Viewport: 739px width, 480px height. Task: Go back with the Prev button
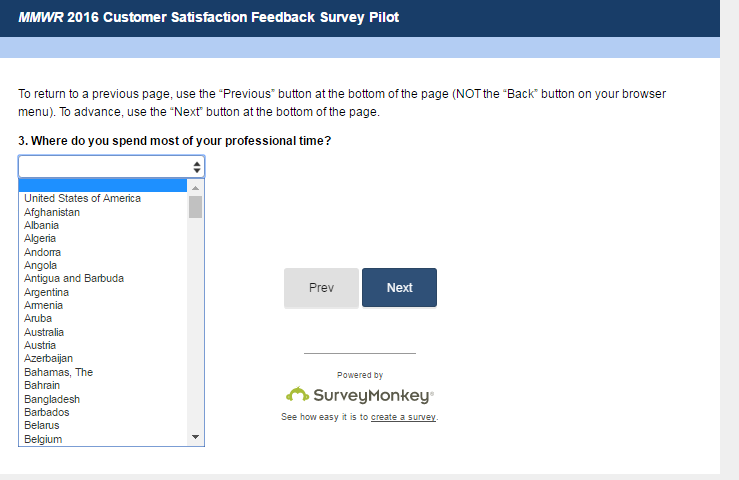tap(321, 288)
